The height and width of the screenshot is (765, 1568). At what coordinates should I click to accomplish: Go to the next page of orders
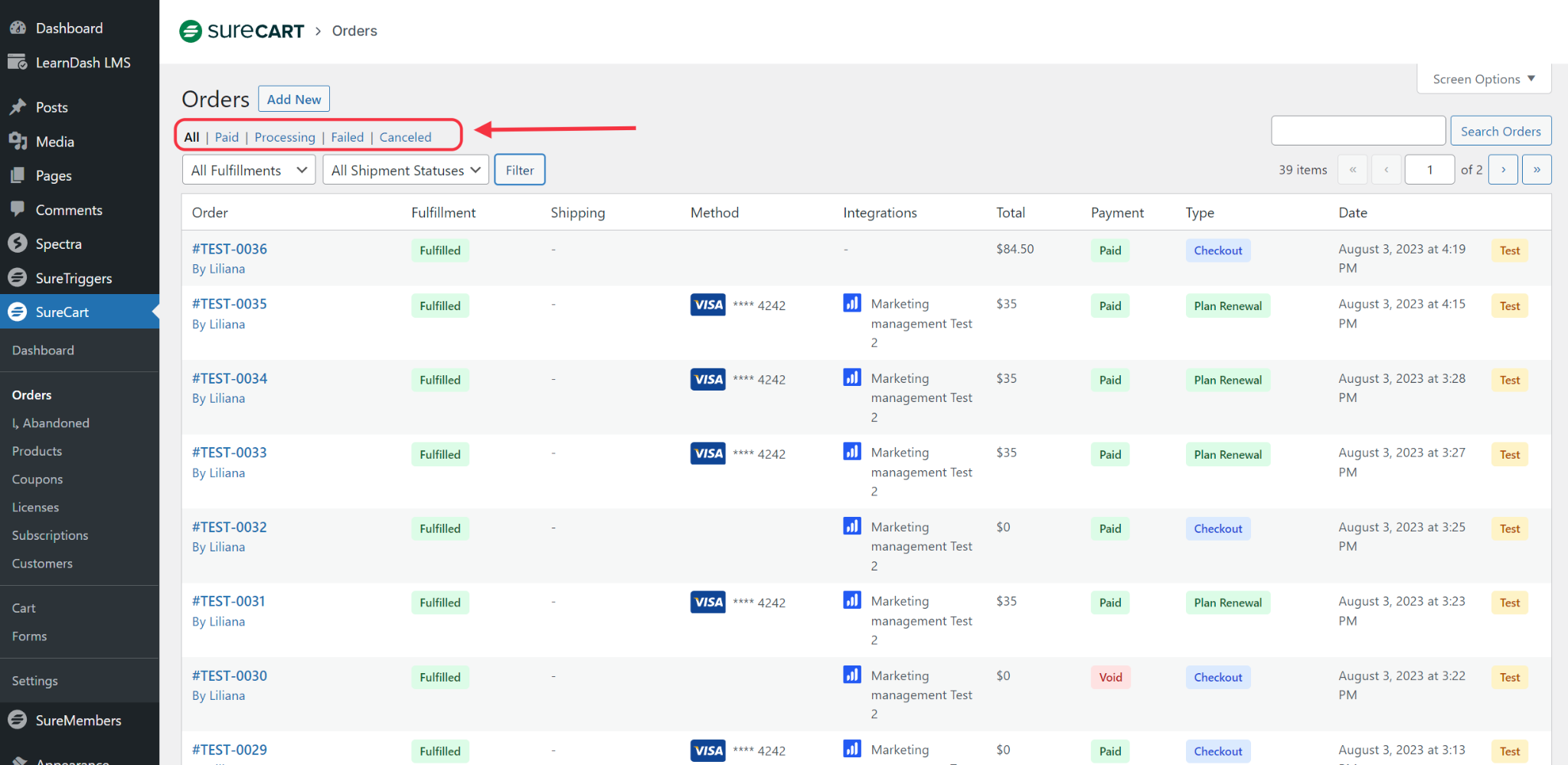(1503, 170)
